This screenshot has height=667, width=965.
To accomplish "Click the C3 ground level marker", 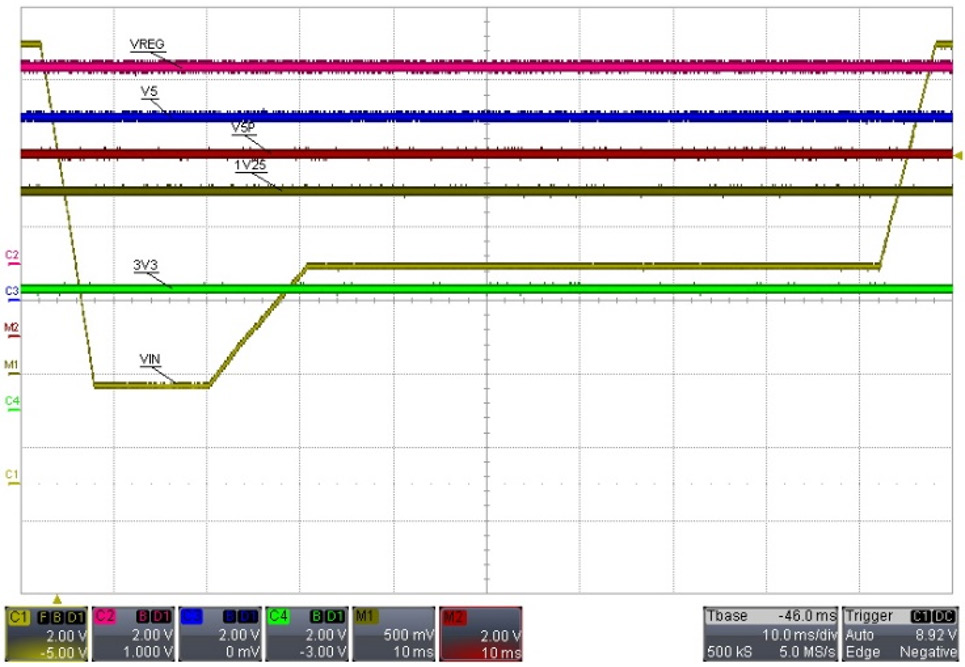I will (x=12, y=290).
